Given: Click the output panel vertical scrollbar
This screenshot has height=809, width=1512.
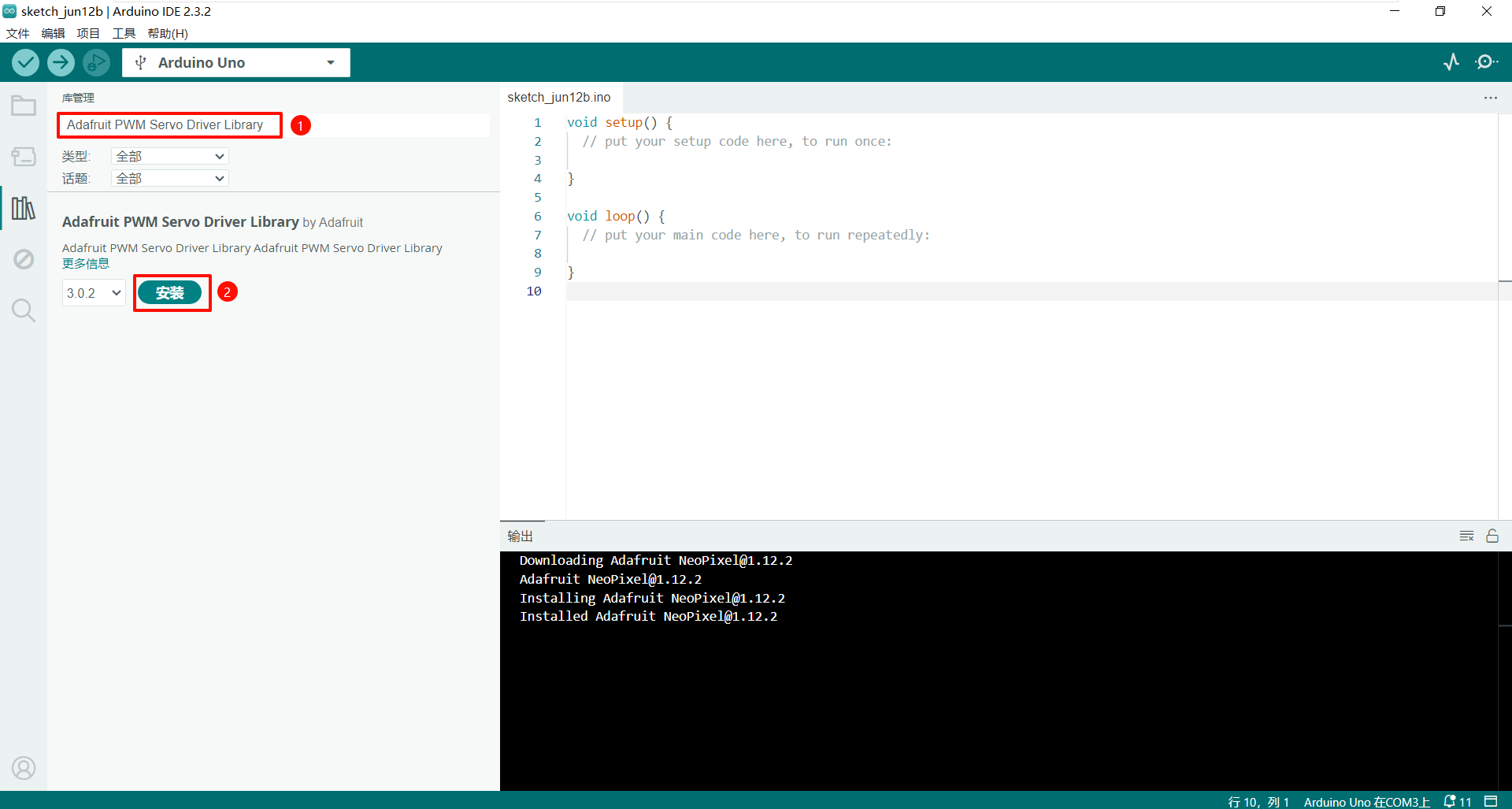Looking at the screenshot, I should pos(1505,670).
